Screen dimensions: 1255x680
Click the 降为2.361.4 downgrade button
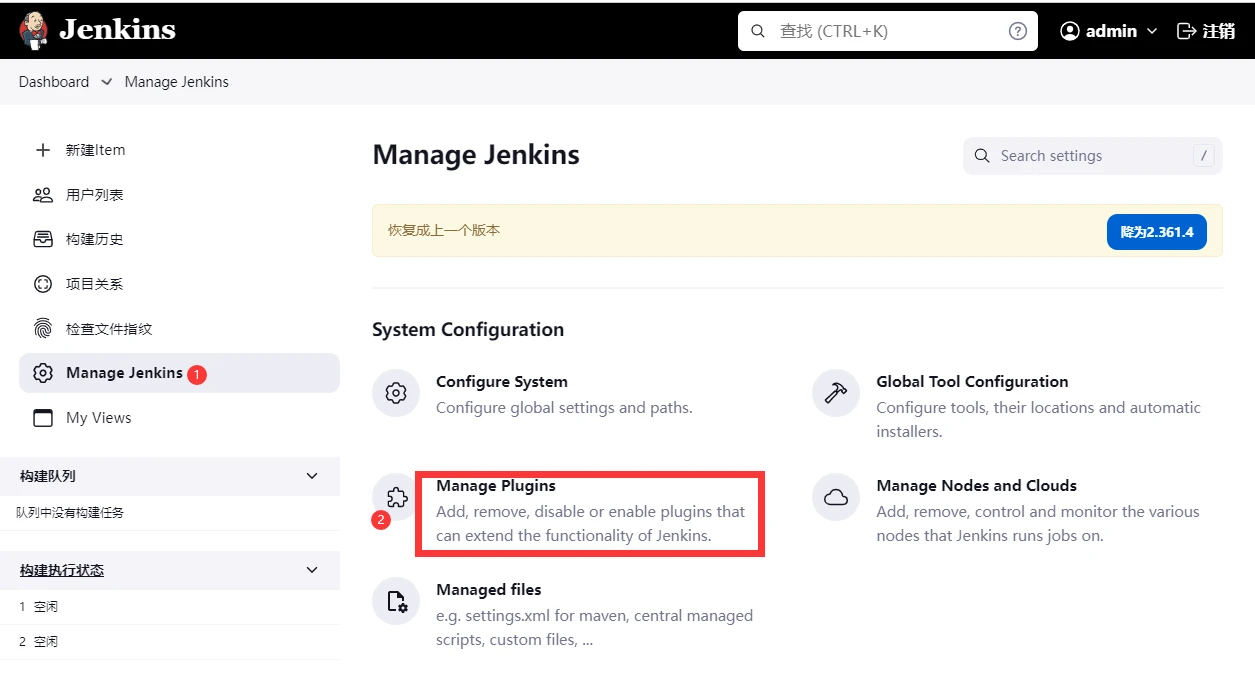click(1157, 232)
